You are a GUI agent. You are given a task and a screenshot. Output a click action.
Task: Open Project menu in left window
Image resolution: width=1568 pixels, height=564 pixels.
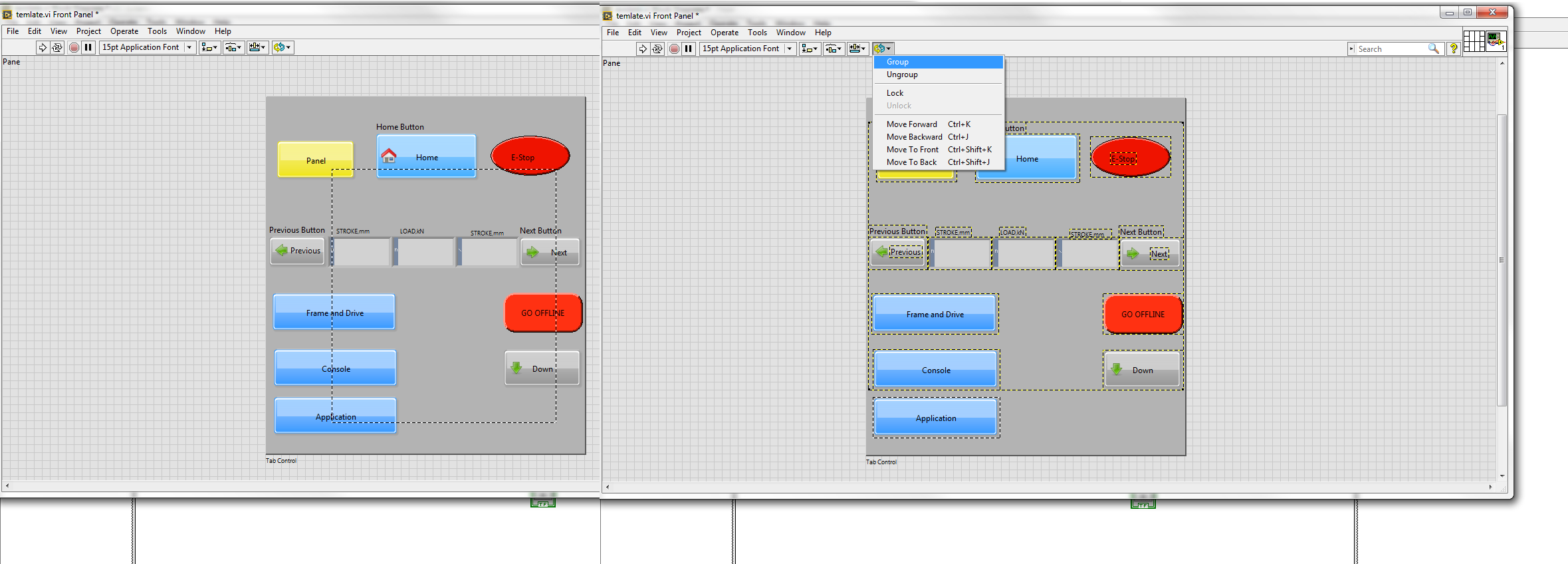[88, 31]
